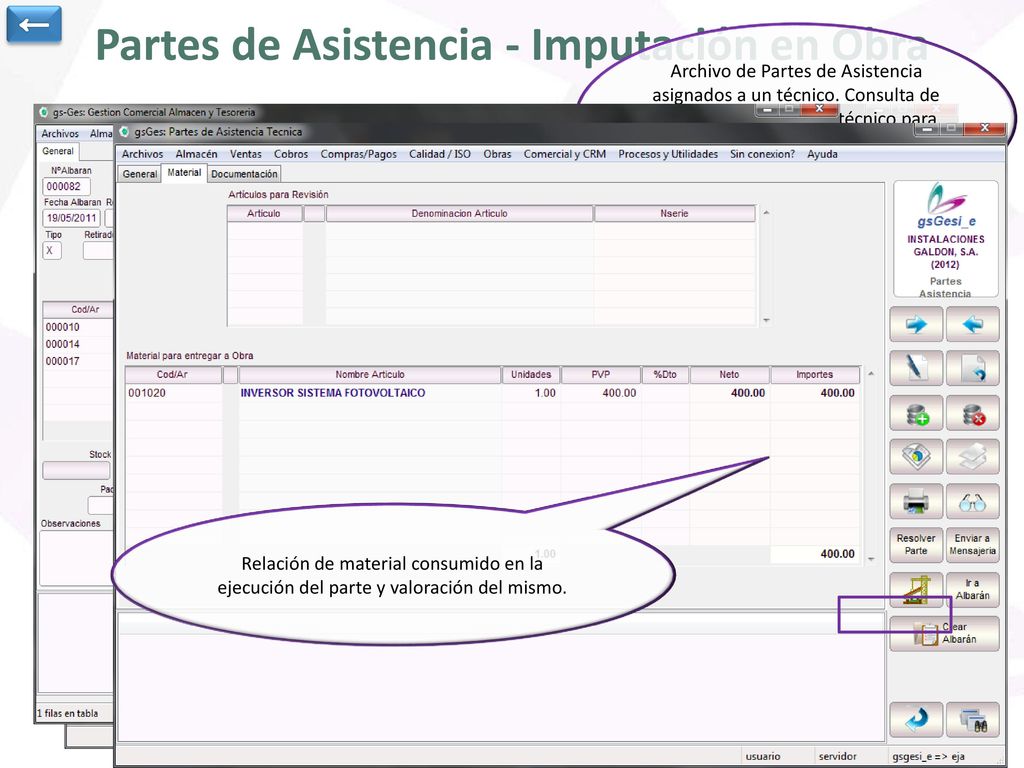Click the Importes column header
The width and height of the screenshot is (1024, 768).
(x=814, y=375)
